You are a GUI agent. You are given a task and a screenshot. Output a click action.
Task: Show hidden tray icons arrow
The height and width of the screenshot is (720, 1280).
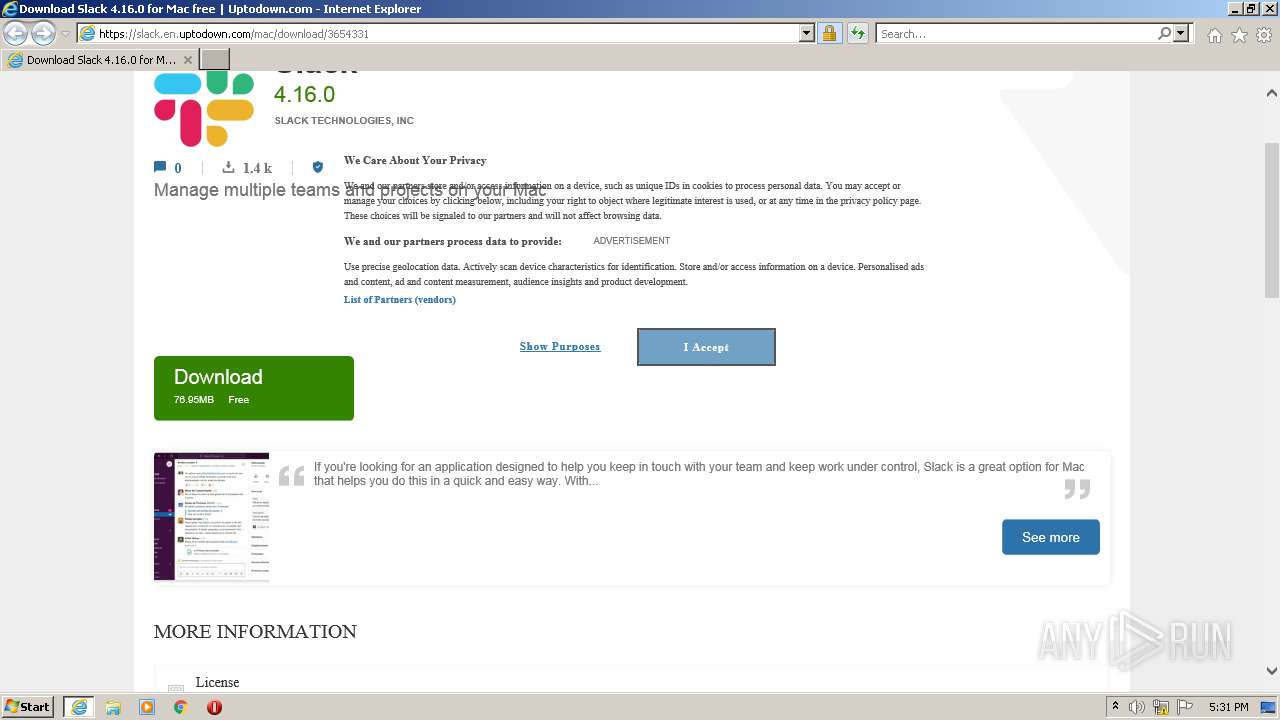click(x=1115, y=707)
